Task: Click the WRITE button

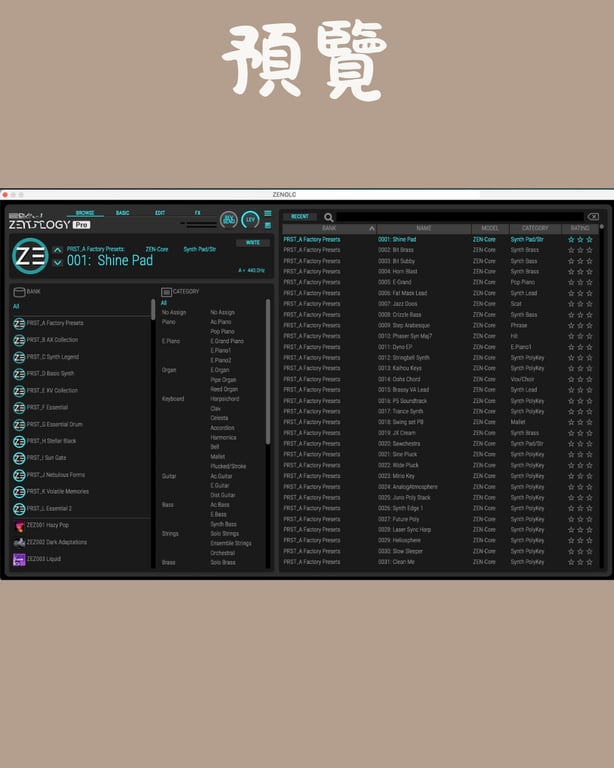Action: pyautogui.click(x=253, y=243)
